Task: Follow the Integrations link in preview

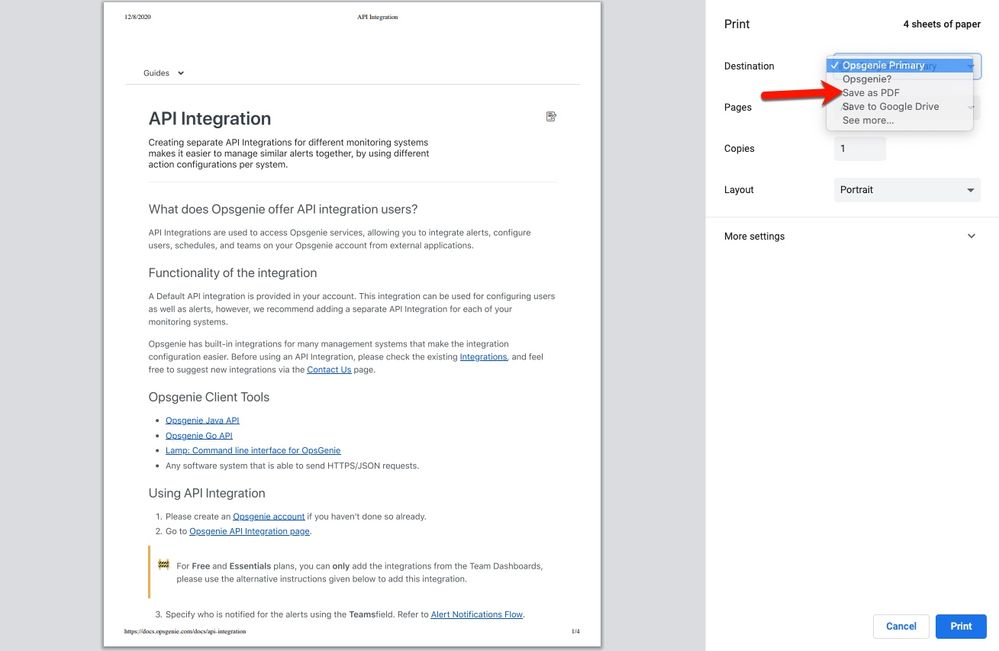Action: [x=483, y=357]
